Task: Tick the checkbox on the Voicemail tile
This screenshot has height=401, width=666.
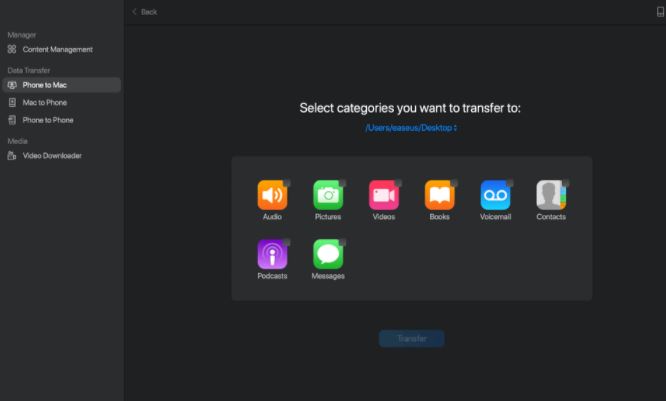Action: (x=509, y=183)
